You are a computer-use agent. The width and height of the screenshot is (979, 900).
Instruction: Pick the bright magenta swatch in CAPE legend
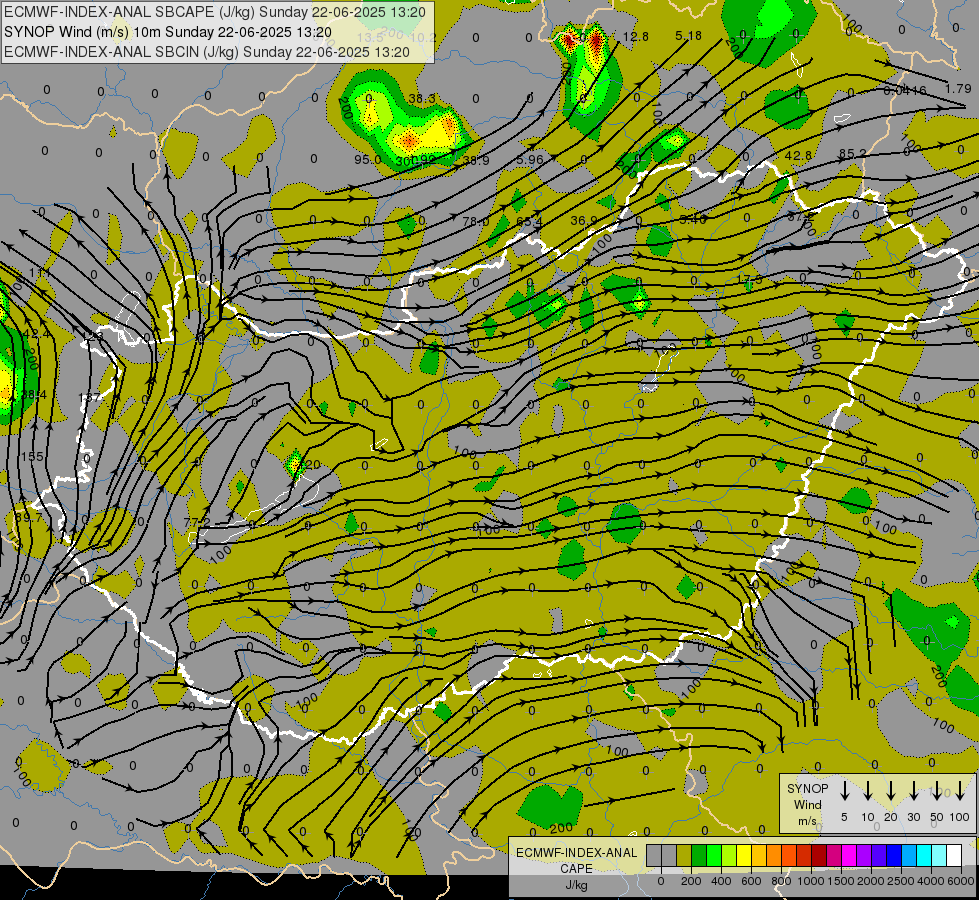pos(849,855)
